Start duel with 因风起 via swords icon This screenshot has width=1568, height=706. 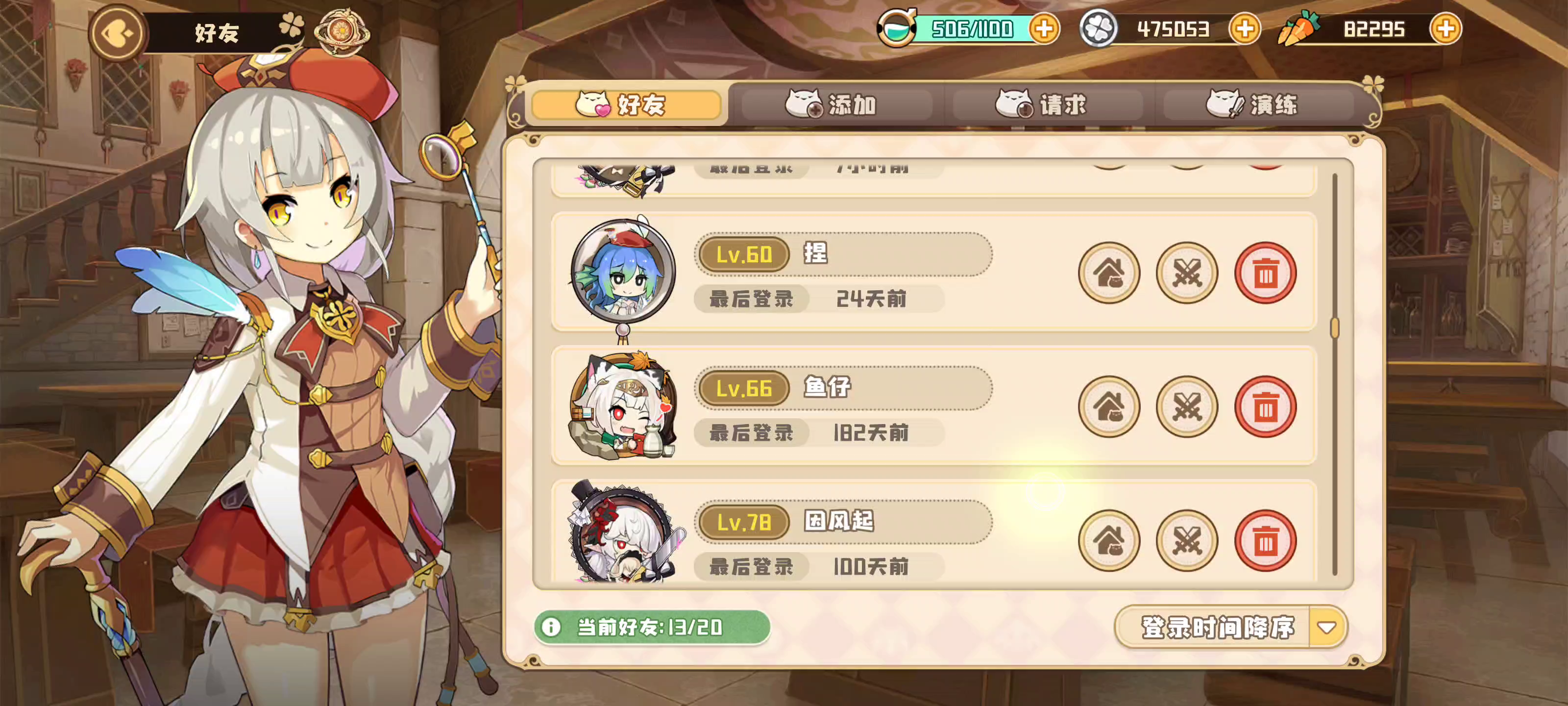coord(1186,540)
